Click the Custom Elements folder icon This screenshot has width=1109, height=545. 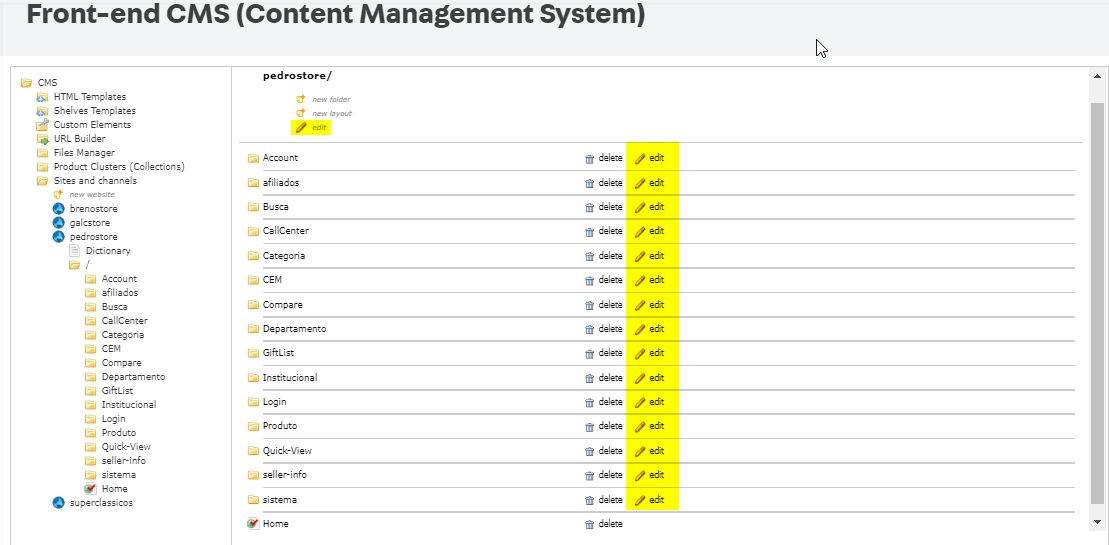pos(42,125)
